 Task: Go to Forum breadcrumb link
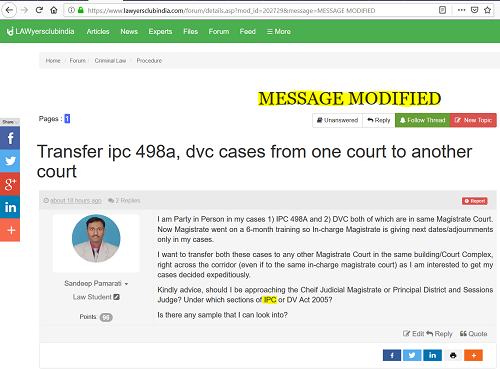click(x=77, y=61)
